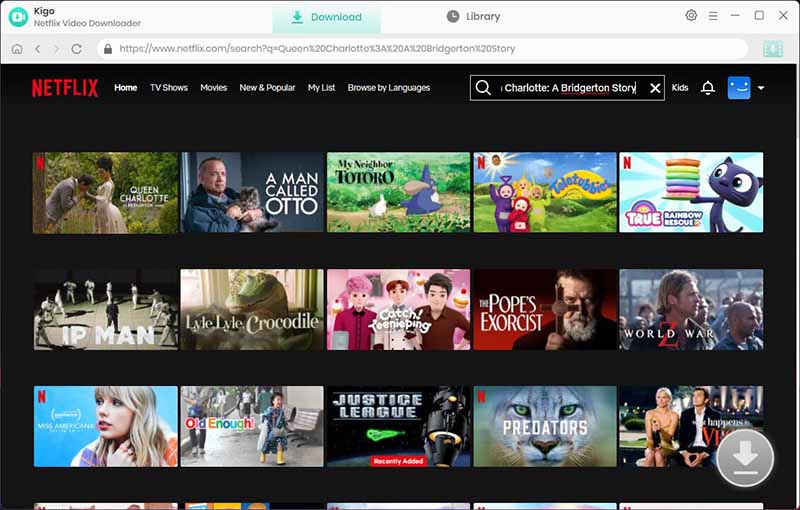
Task: Open True Rainbow Rescue thumbnail
Action: tap(691, 192)
